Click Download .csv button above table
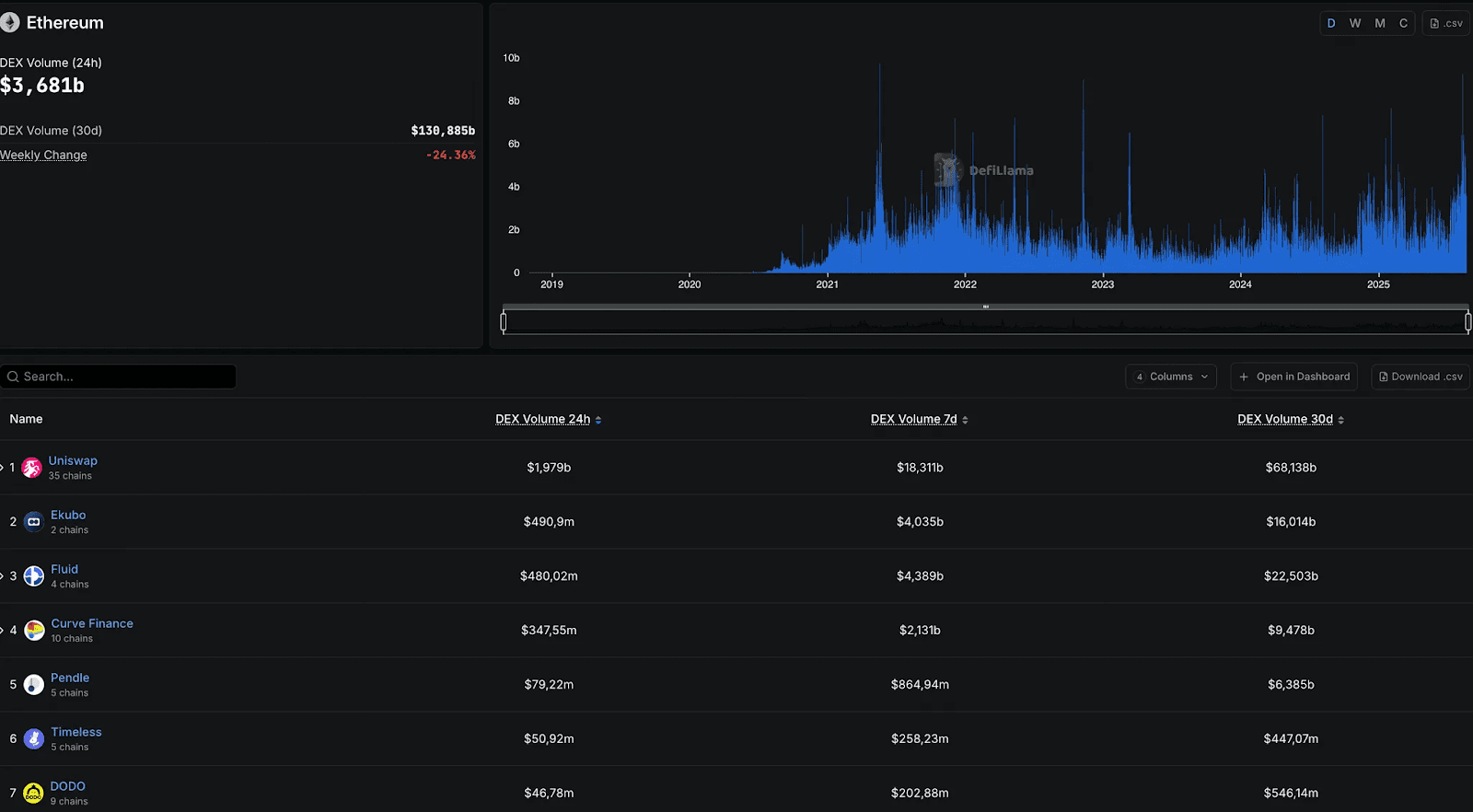This screenshot has width=1473, height=812. [1421, 377]
